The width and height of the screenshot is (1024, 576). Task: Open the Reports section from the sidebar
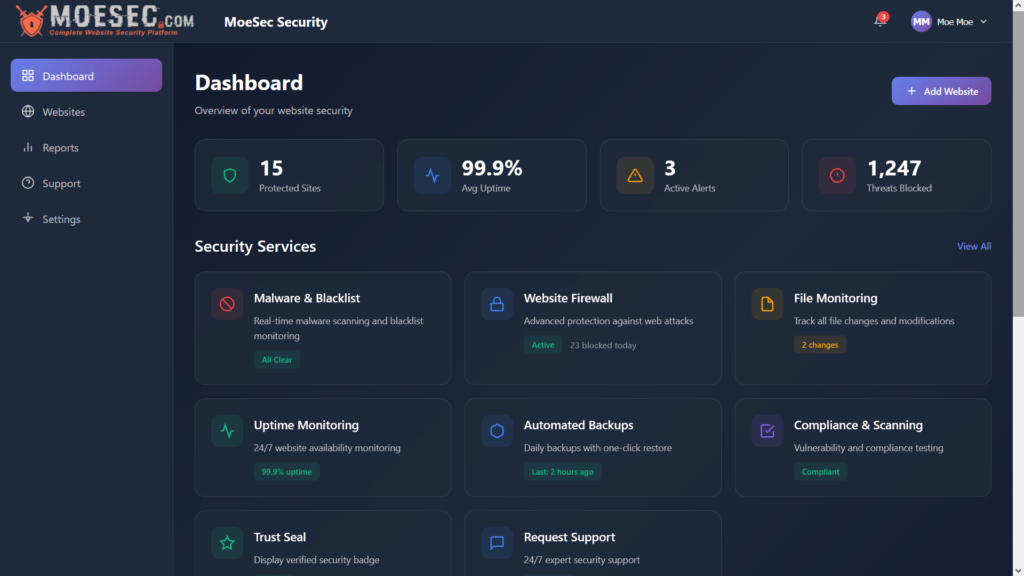[x=30, y=147]
